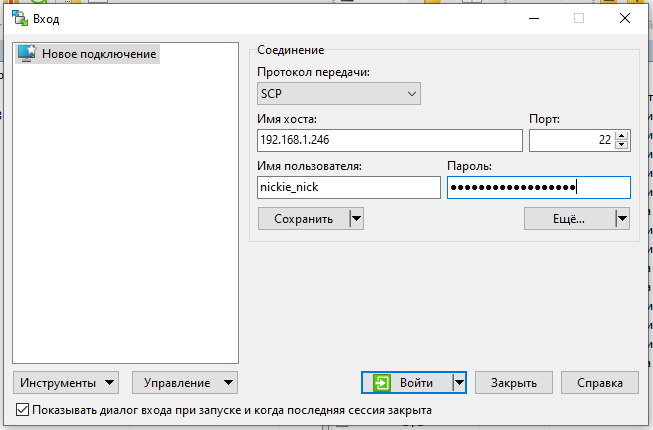Click the Имя пользователя field with nickie_nick
This screenshot has width=653, height=430.
348,187
